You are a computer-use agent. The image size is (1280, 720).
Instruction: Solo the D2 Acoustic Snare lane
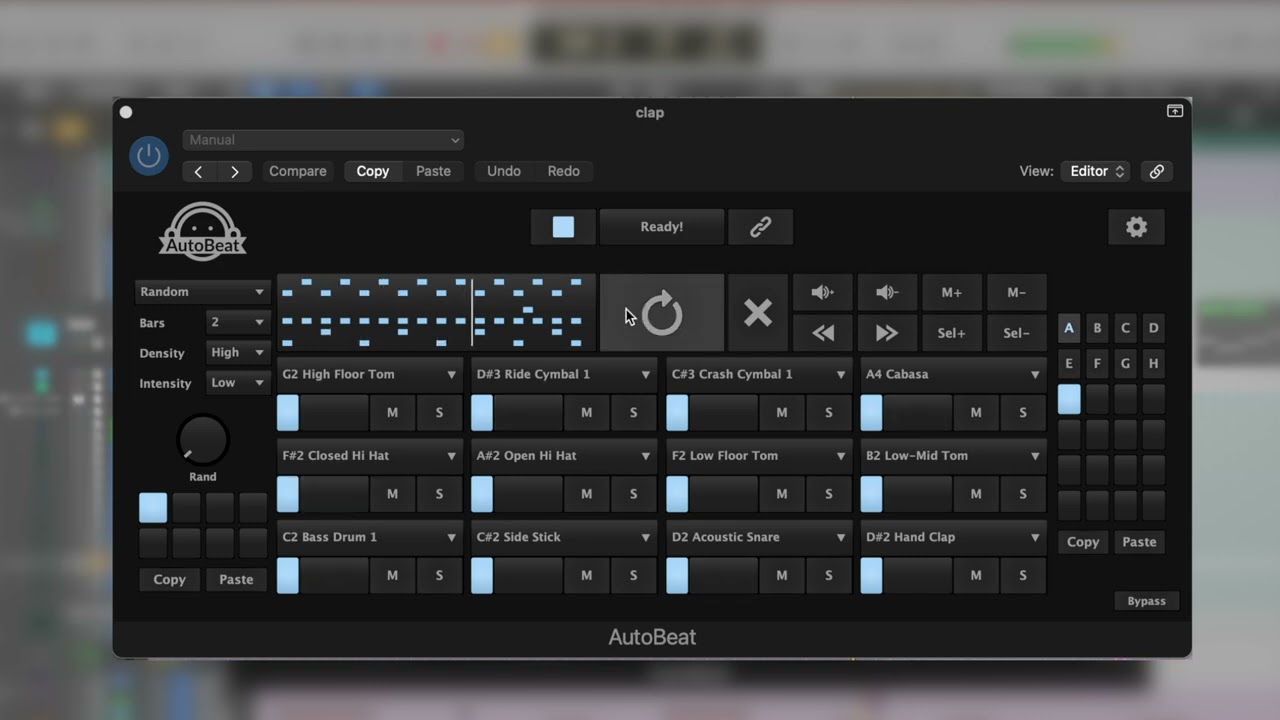828,575
